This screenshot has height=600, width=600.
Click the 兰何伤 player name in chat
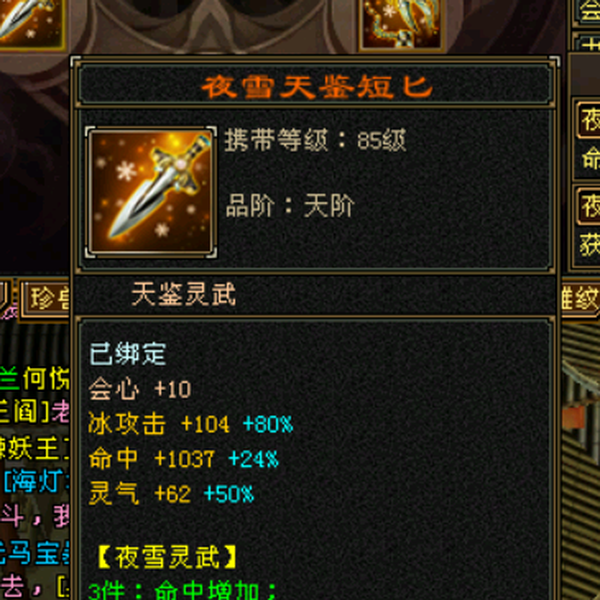pos(34,378)
